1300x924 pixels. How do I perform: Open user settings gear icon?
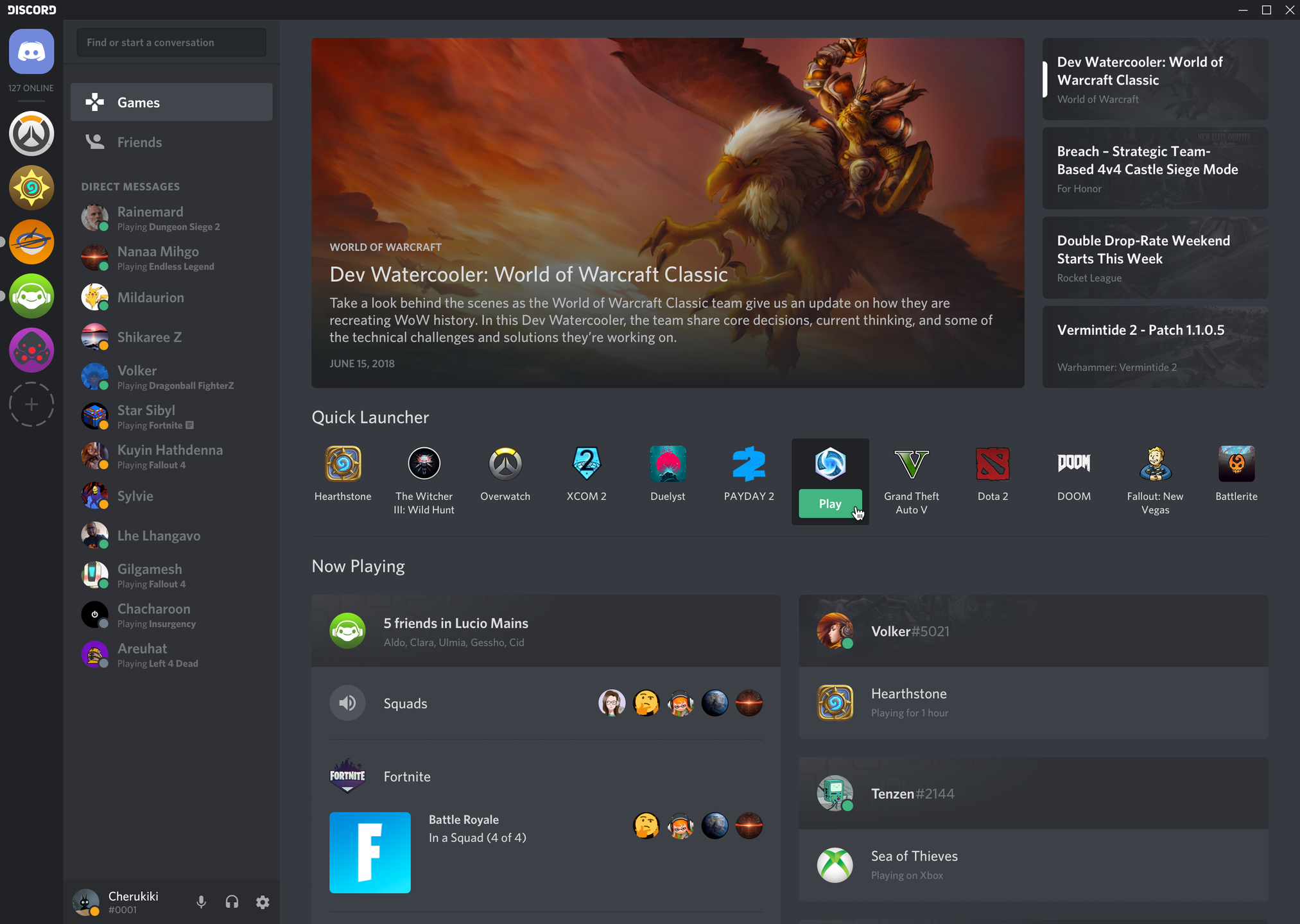[x=262, y=901]
